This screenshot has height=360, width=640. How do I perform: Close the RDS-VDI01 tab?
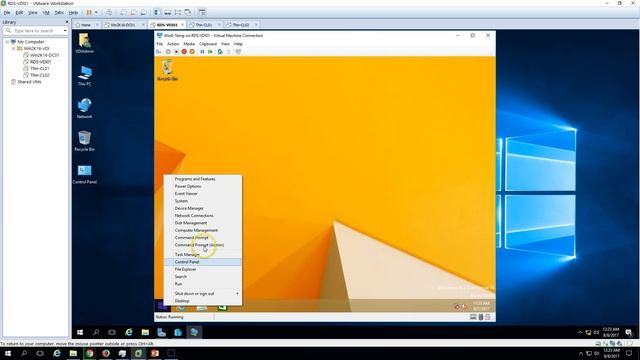pyautogui.click(x=182, y=25)
